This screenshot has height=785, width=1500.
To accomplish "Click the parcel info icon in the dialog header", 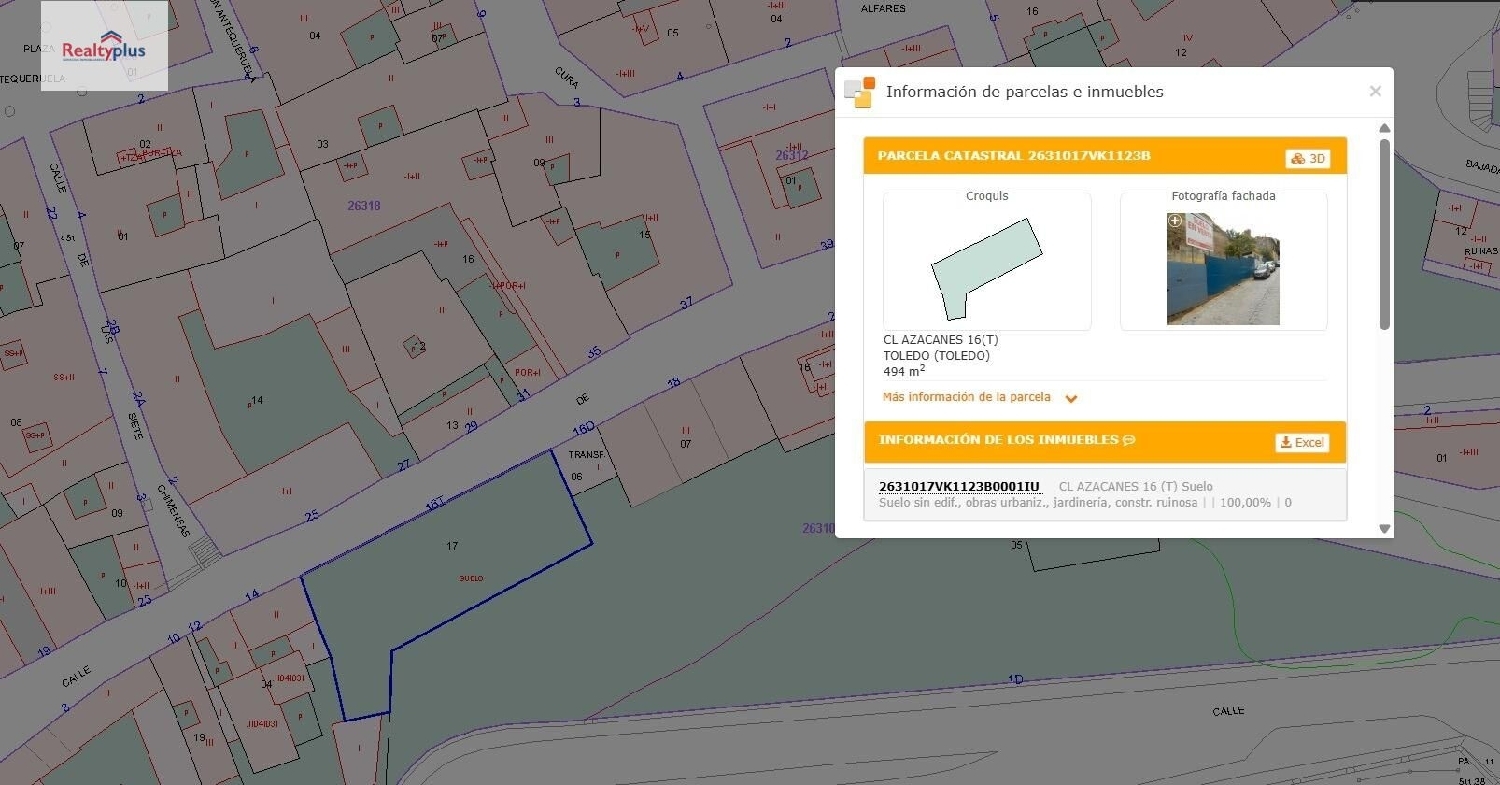I will pos(858,91).
